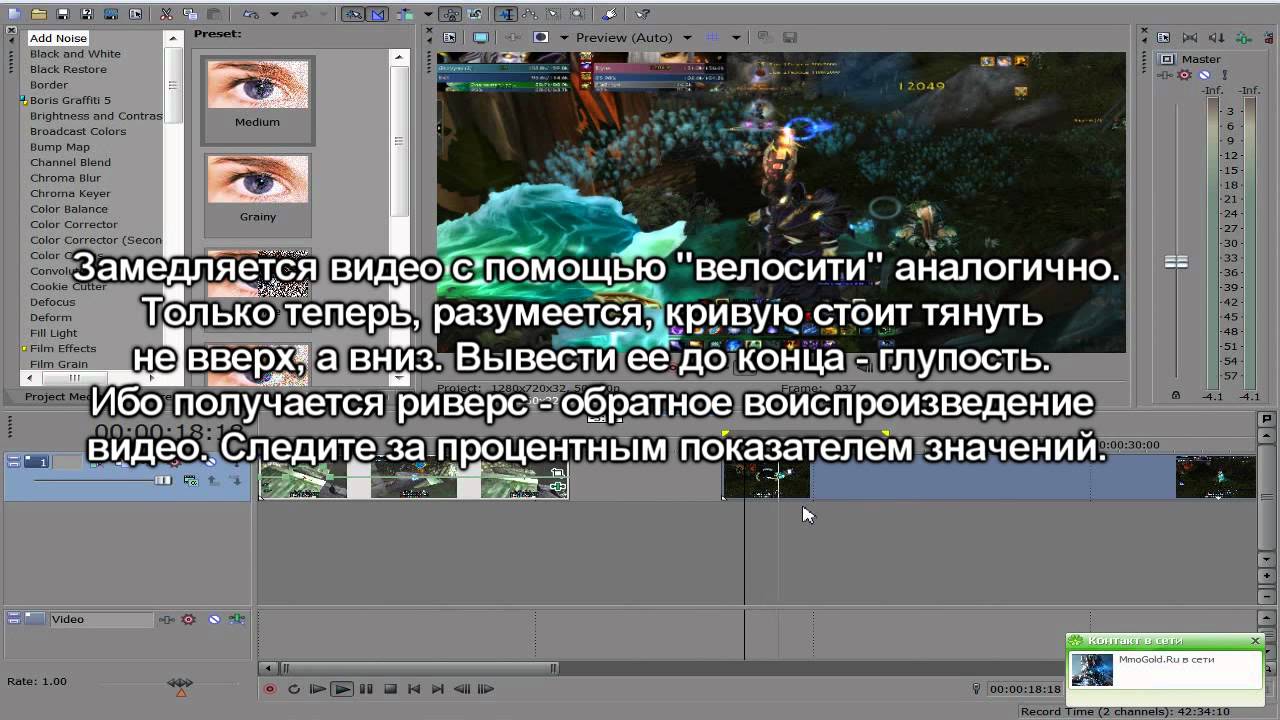Mute the Video track
Screen dimensions: 1280x720
click(214, 619)
